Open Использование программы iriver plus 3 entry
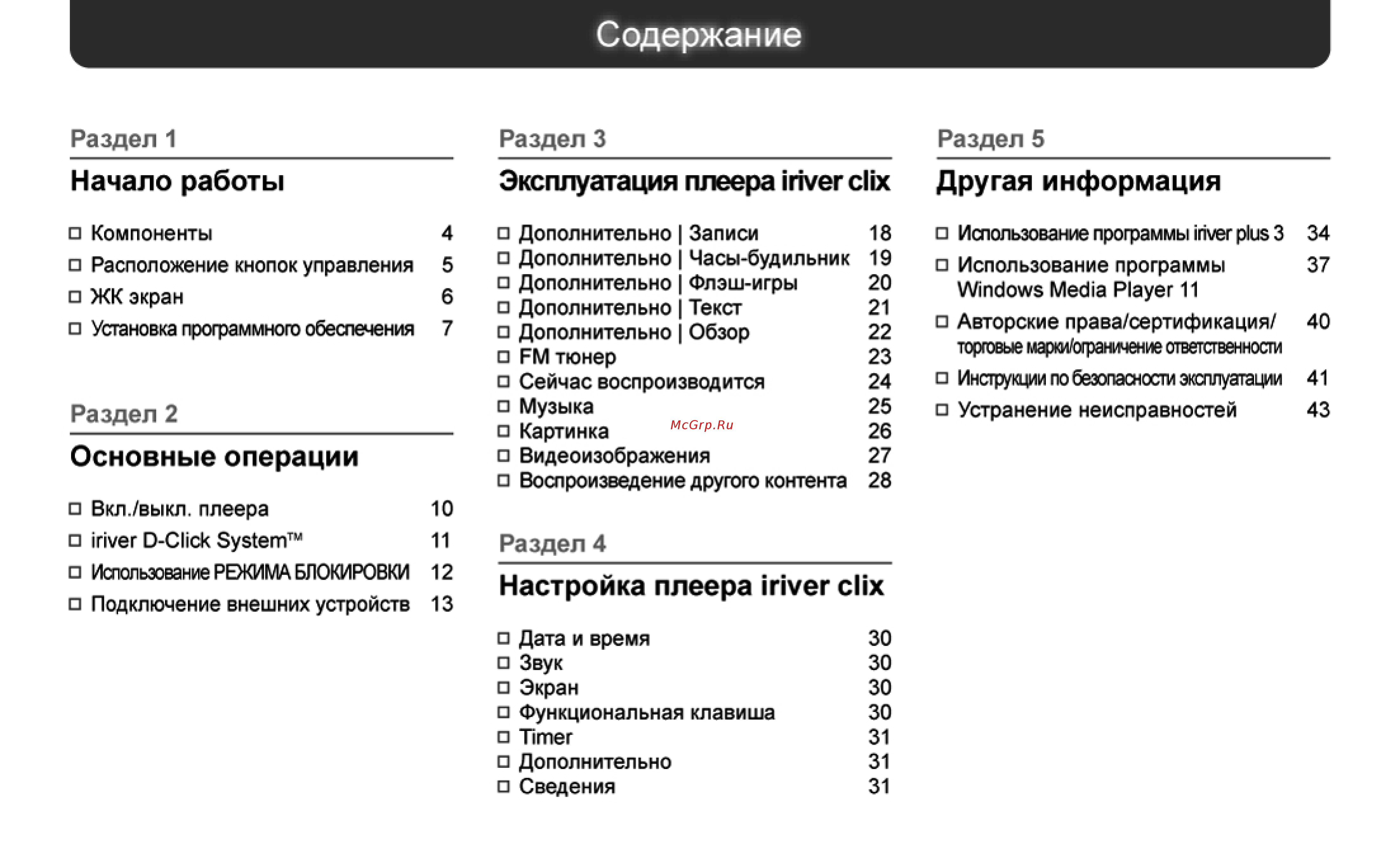This screenshot has width=1400, height=849. [x=1120, y=234]
